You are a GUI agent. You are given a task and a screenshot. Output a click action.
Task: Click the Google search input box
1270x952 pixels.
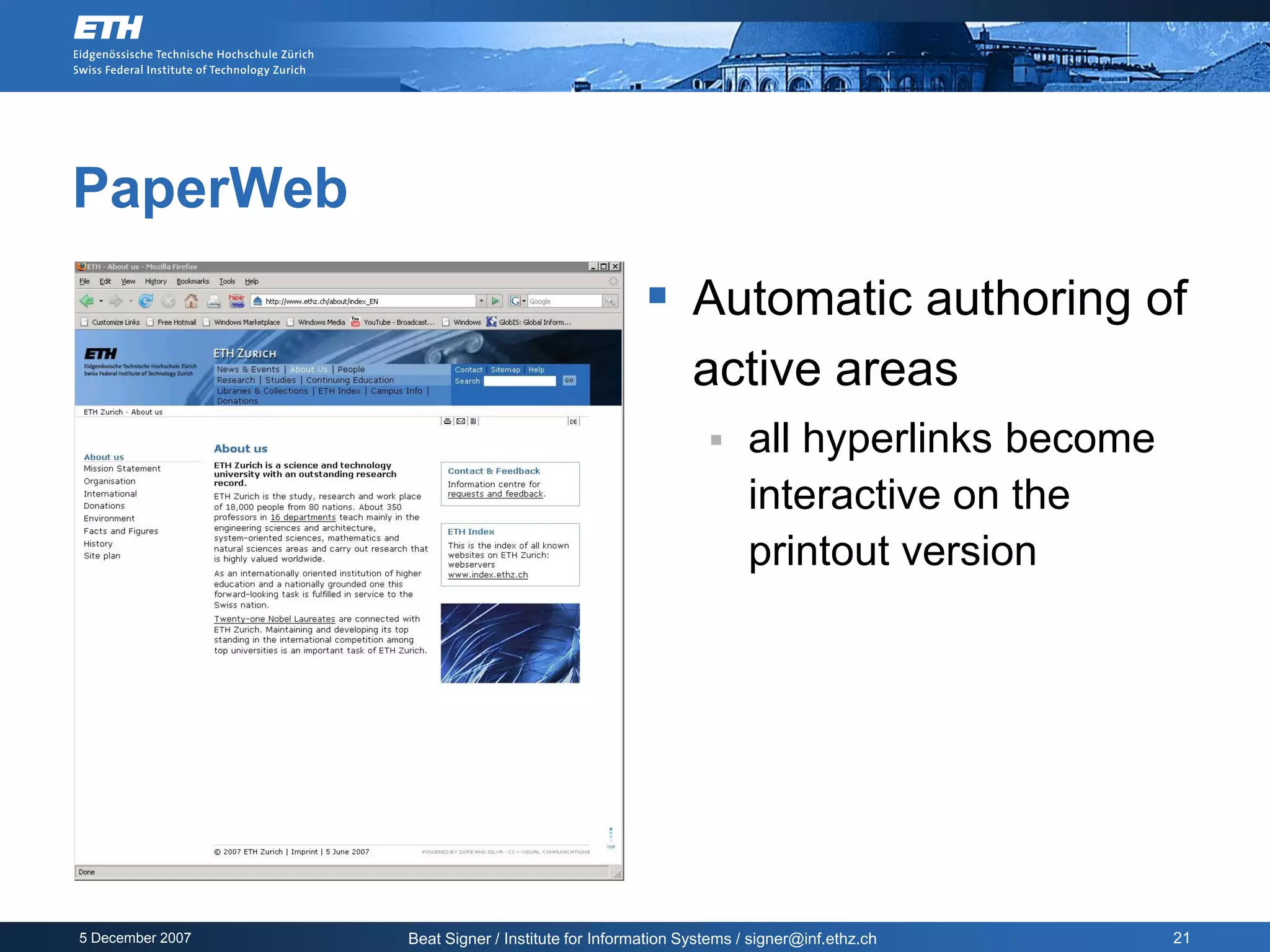click(564, 301)
